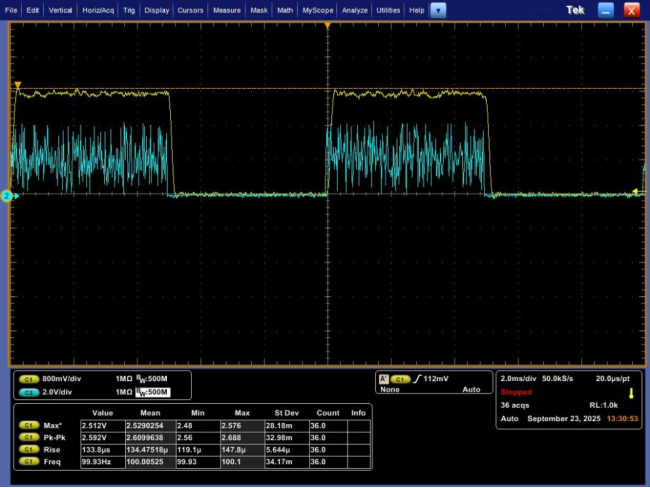
Task: Open the Horiz/Acq menu
Action: click(x=98, y=10)
